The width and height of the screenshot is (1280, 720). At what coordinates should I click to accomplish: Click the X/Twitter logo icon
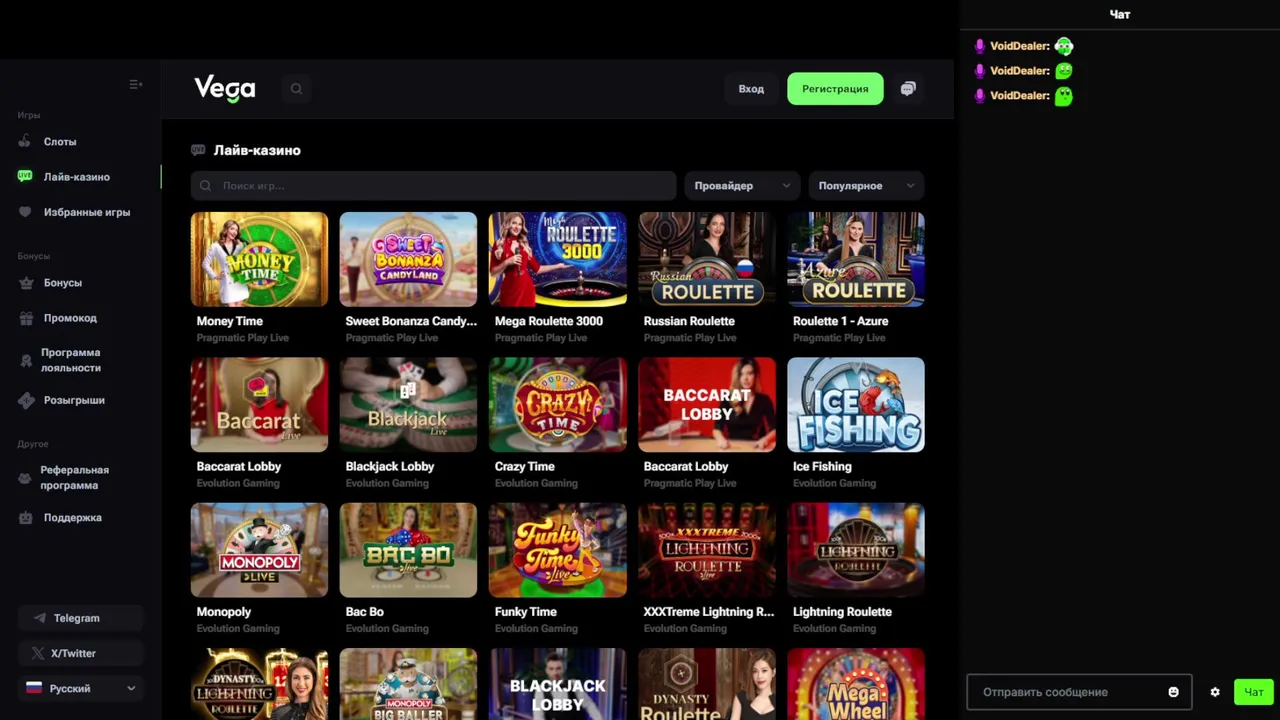pyautogui.click(x=38, y=653)
